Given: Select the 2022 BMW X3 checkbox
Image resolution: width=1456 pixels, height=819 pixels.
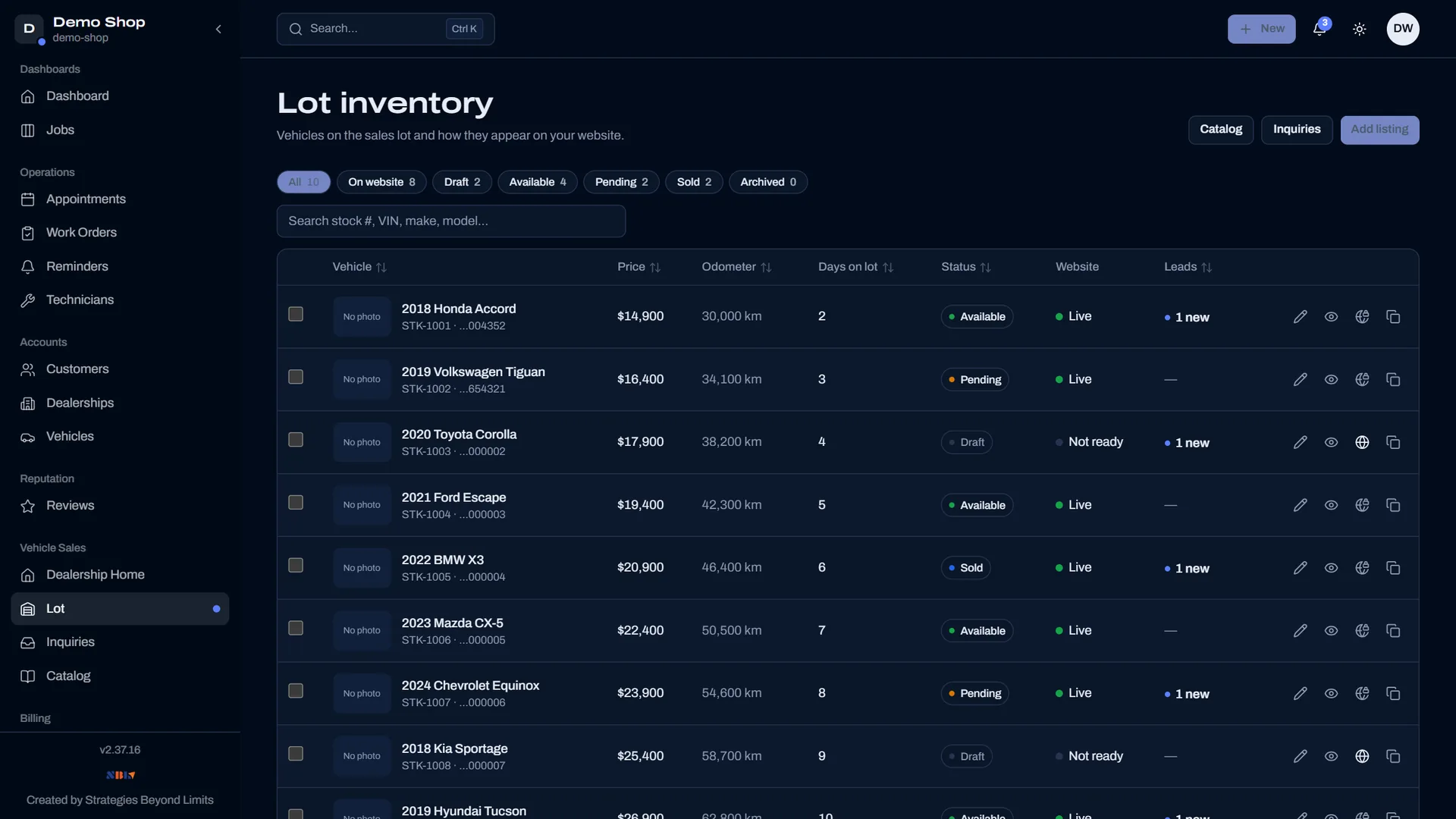Looking at the screenshot, I should click(x=296, y=566).
